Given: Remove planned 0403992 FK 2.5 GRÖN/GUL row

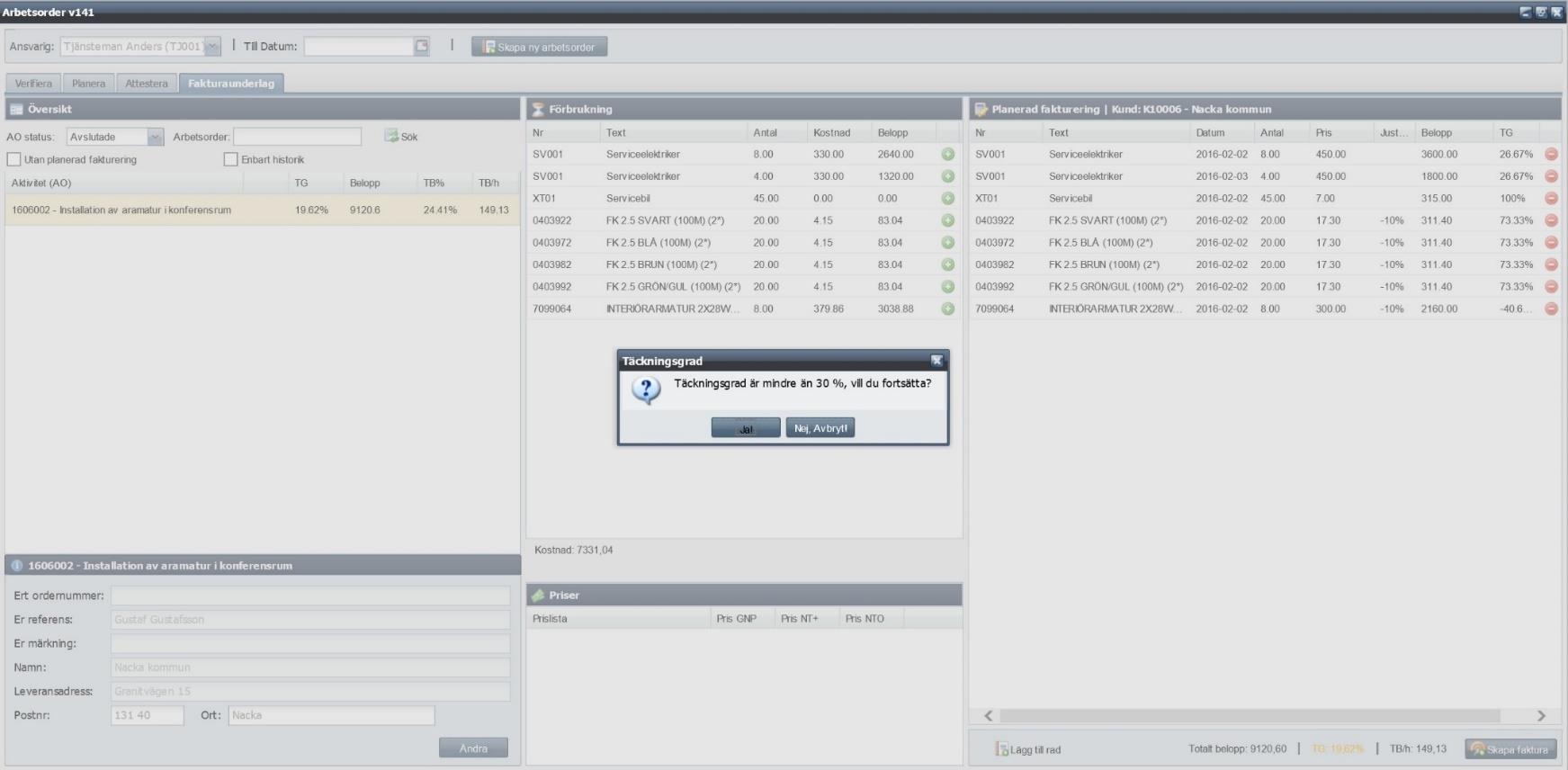Looking at the screenshot, I should 1551,286.
